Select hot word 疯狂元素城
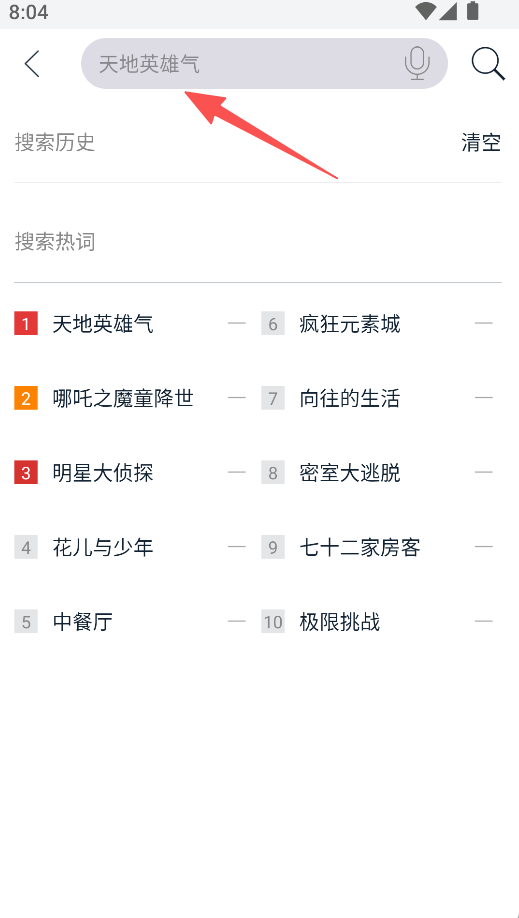 click(350, 323)
